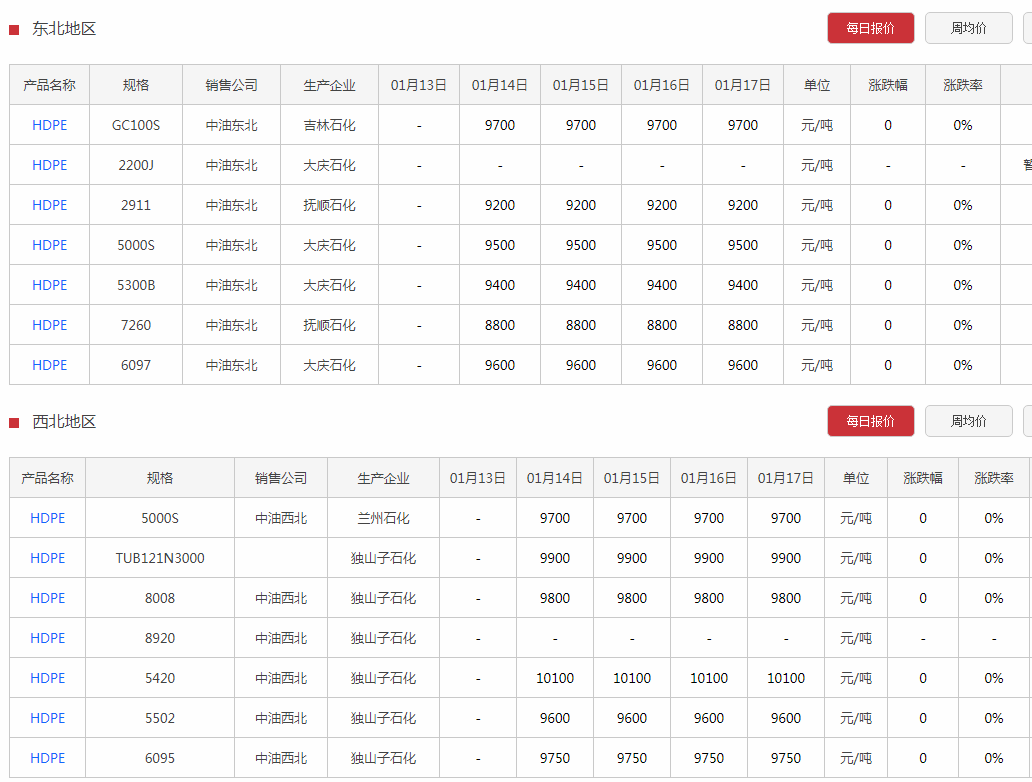1032x782 pixels.
Task: Click HDPE link in the 8920 row
Action: (47, 638)
